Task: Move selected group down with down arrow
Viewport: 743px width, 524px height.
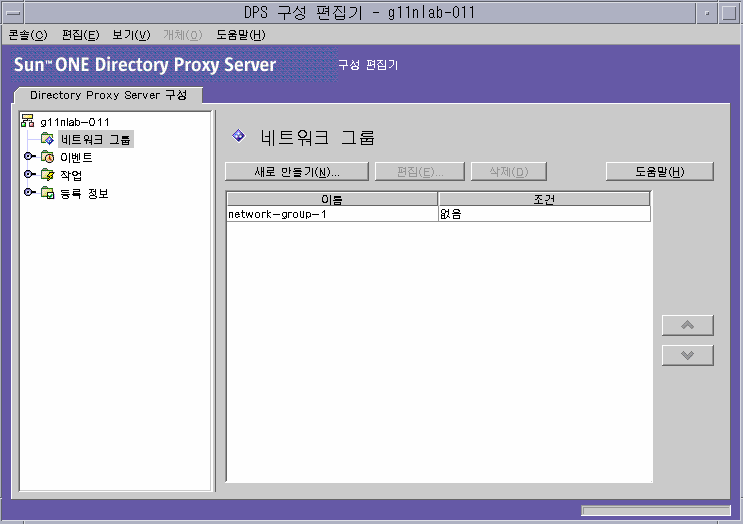Action: (x=688, y=355)
